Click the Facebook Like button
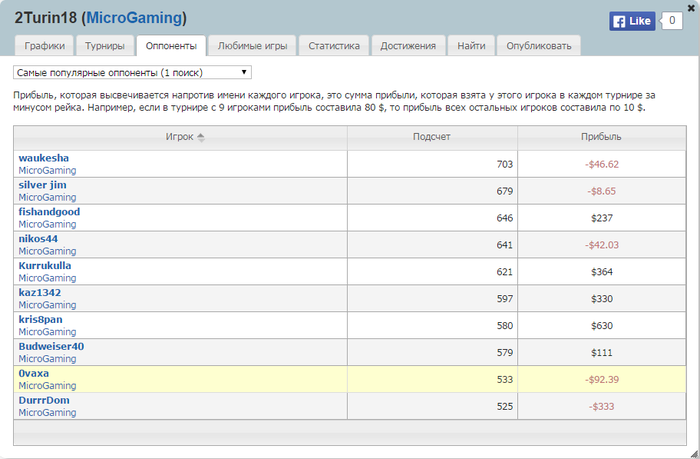 (x=632, y=21)
